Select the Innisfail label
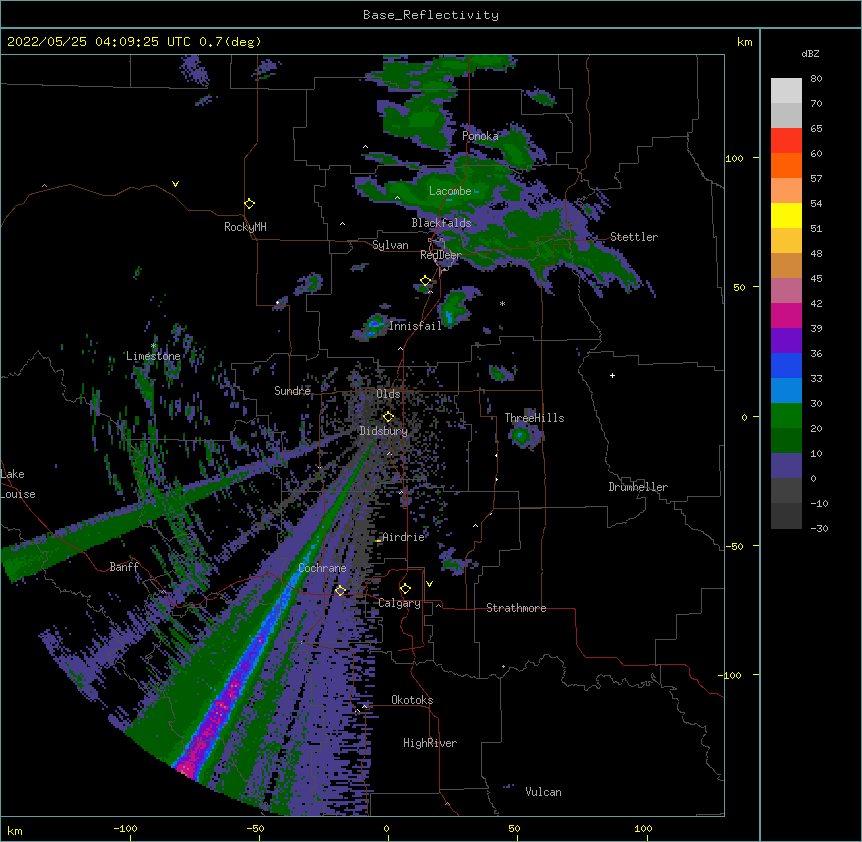 pyautogui.click(x=415, y=326)
